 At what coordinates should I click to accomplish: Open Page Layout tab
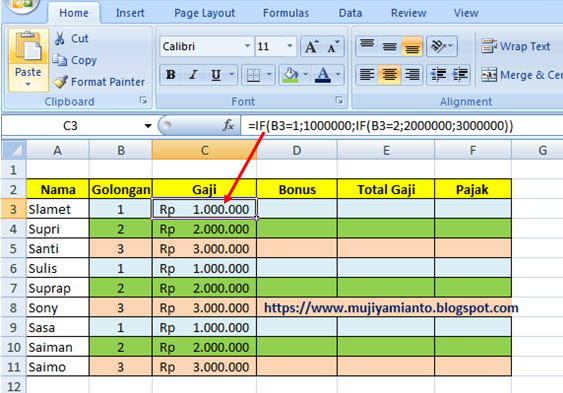pos(205,13)
